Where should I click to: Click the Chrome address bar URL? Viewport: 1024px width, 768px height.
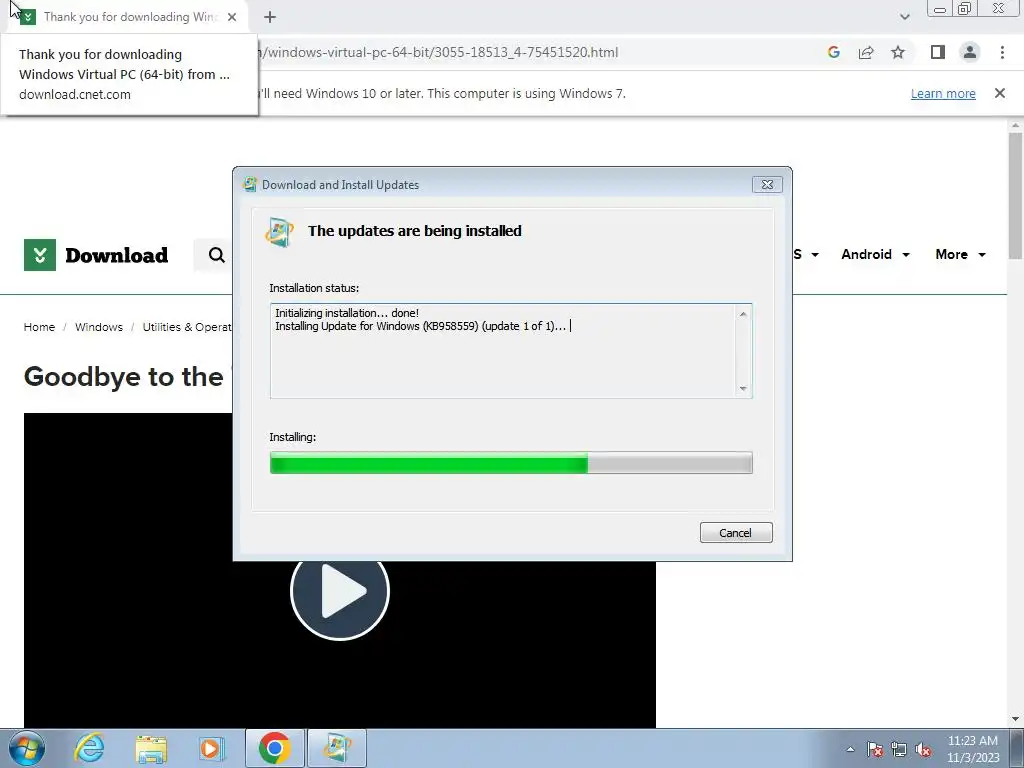[x=438, y=52]
